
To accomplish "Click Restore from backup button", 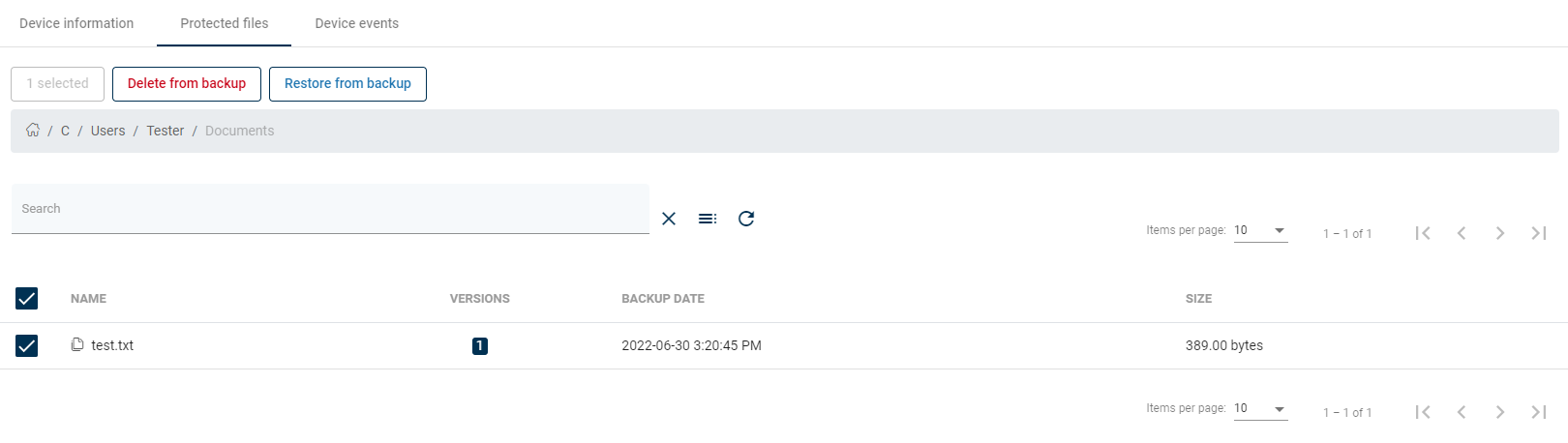I will click(x=347, y=83).
